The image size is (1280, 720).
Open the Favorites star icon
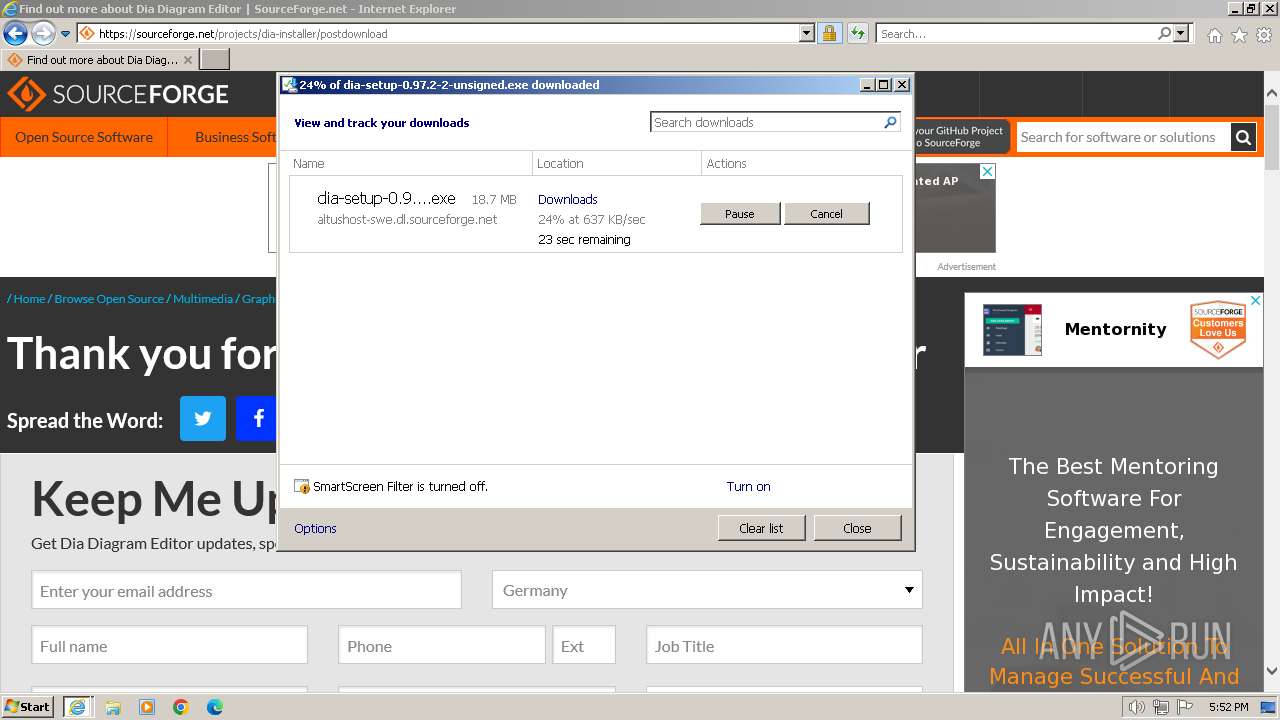[x=1239, y=35]
